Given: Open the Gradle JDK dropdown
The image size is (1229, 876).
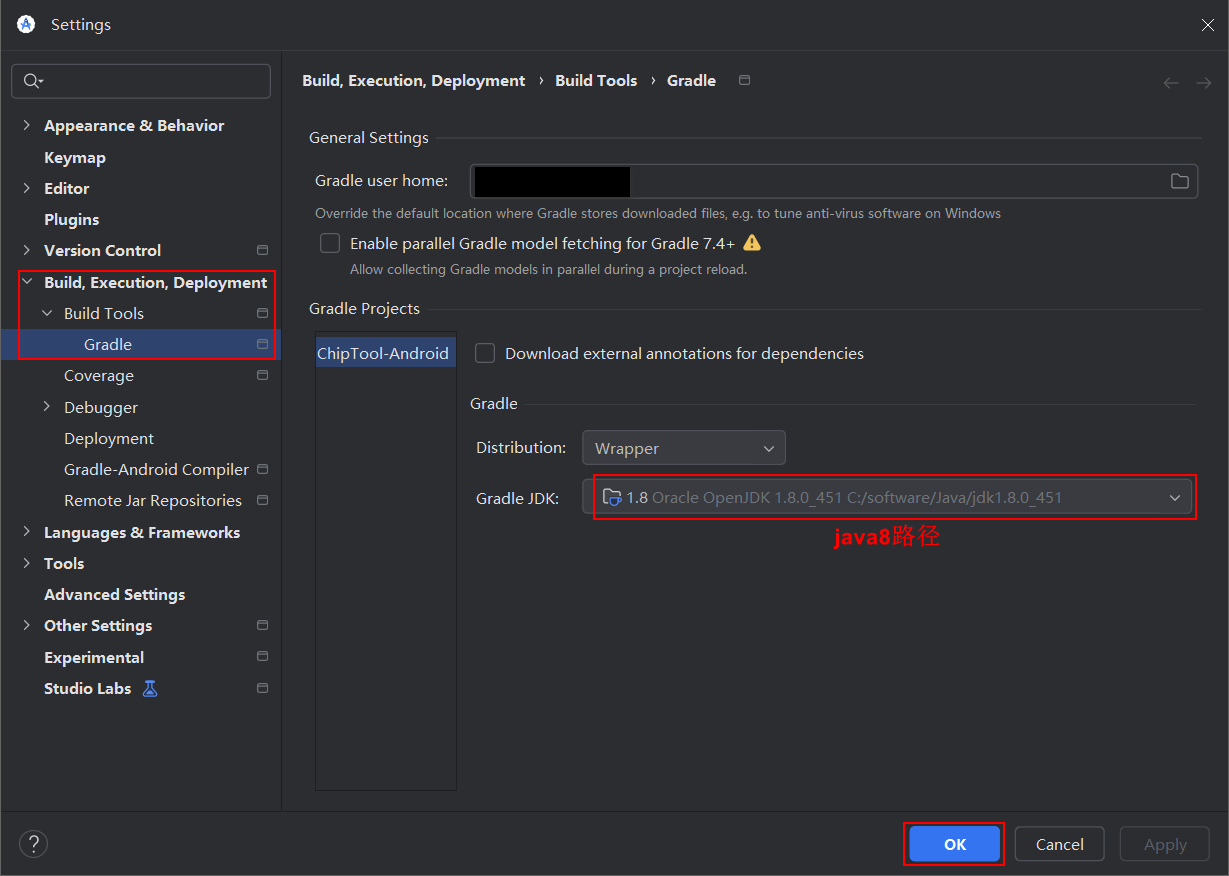Looking at the screenshot, I should point(889,497).
